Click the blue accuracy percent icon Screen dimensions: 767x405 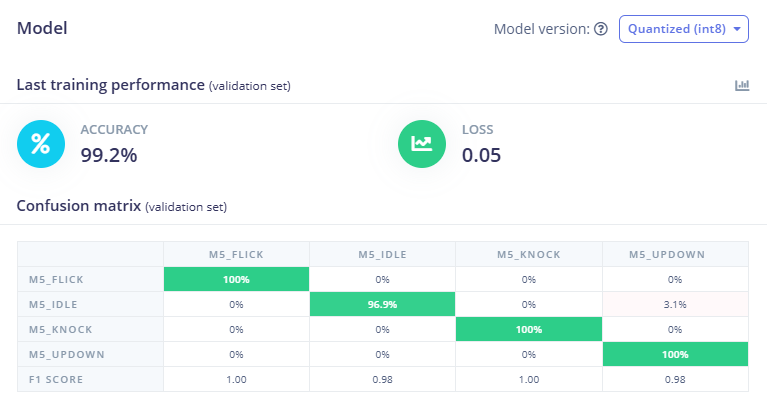tap(41, 144)
